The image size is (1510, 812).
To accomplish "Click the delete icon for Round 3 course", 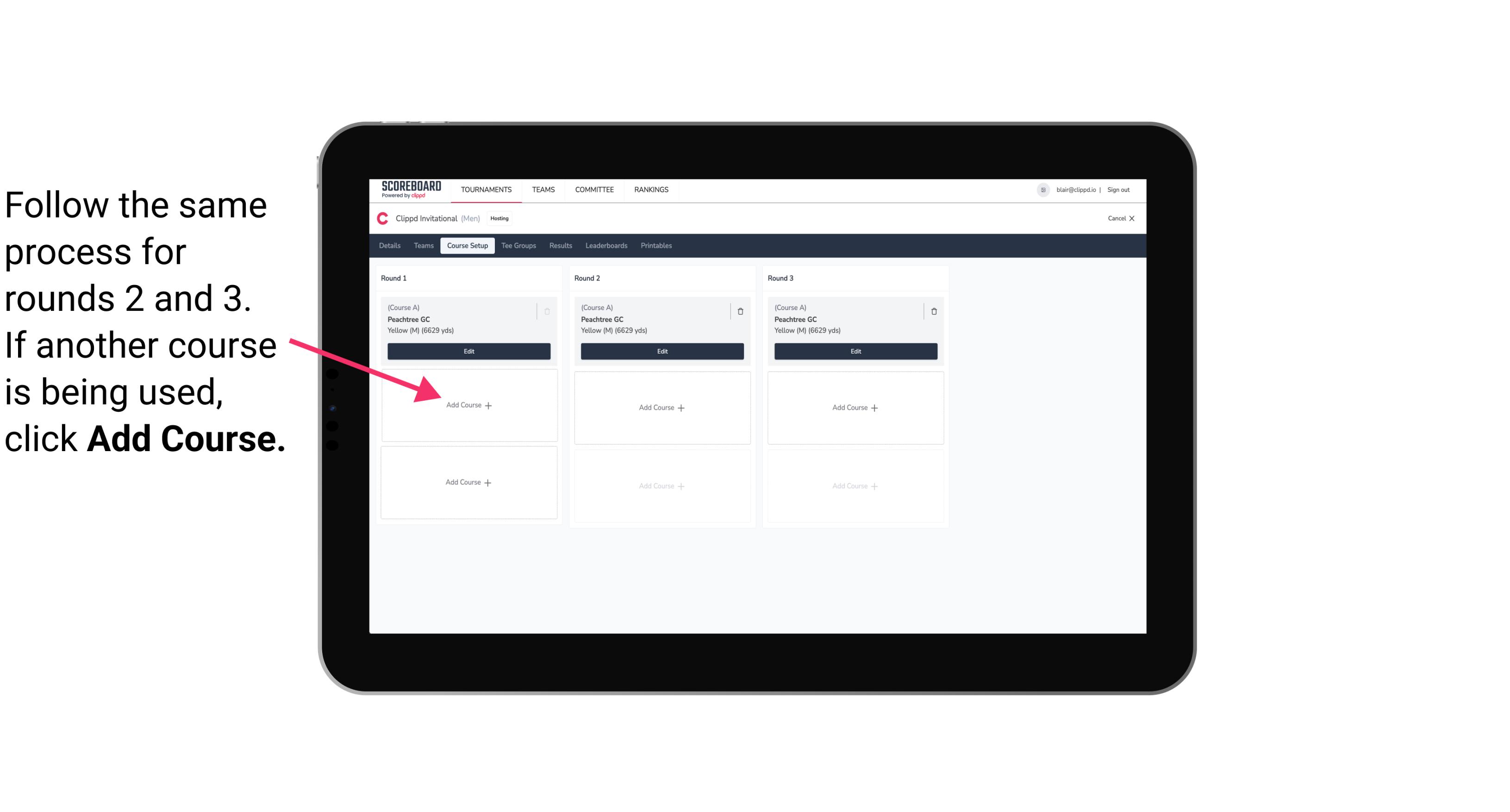I will point(931,311).
